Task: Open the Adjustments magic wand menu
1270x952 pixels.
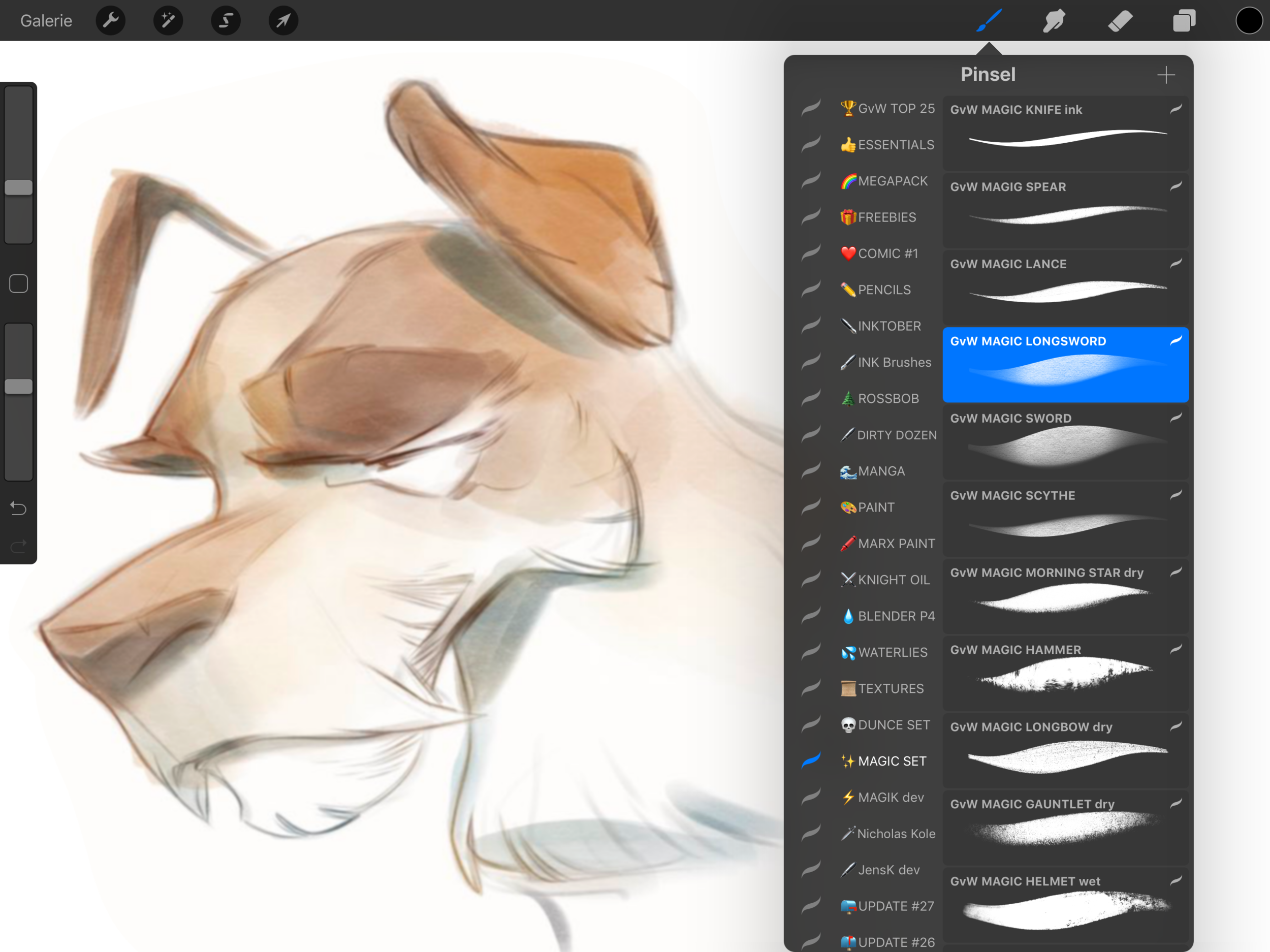Action: [168, 21]
